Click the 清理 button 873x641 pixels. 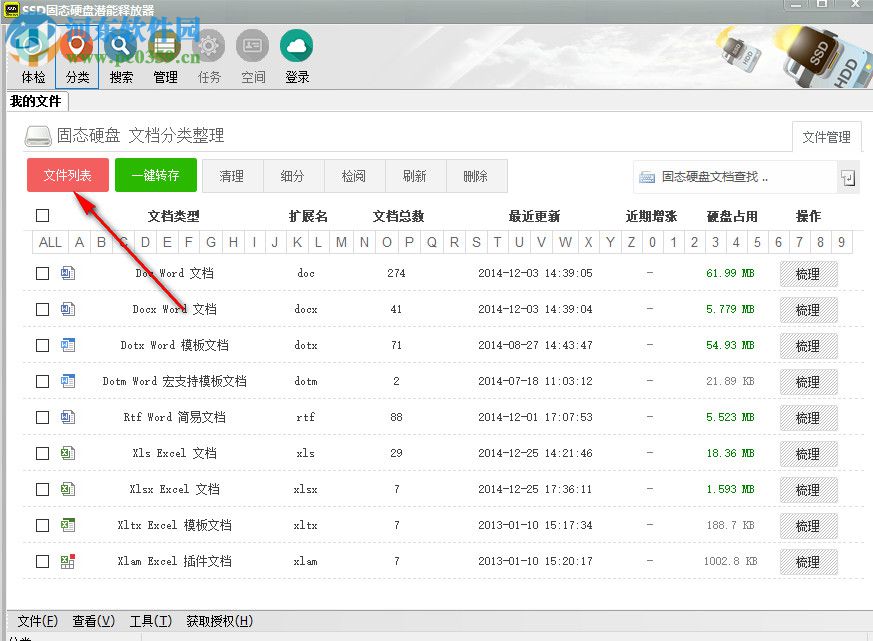coord(232,177)
